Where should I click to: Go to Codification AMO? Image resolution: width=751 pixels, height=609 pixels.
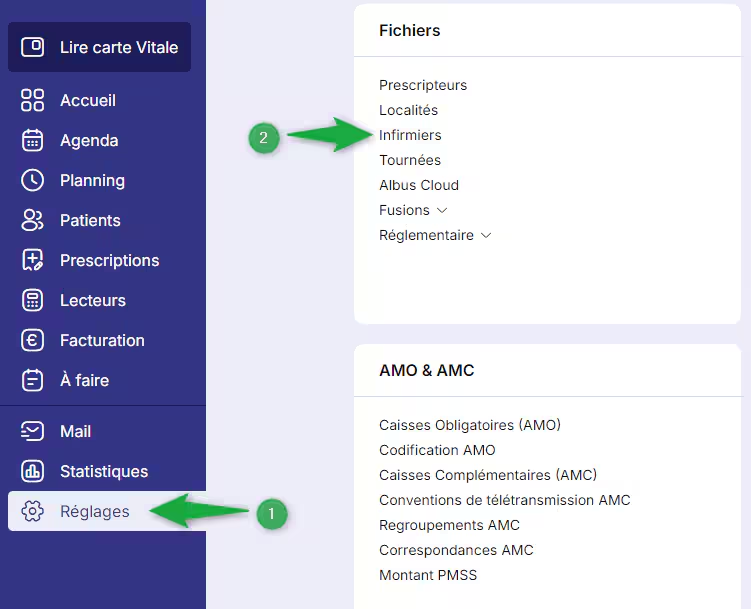pos(437,450)
